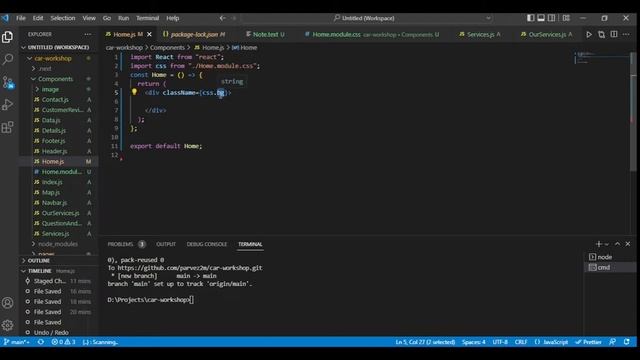The width and height of the screenshot is (640, 360).
Task: Open the Run and Debug view
Action: pyautogui.click(x=7, y=105)
